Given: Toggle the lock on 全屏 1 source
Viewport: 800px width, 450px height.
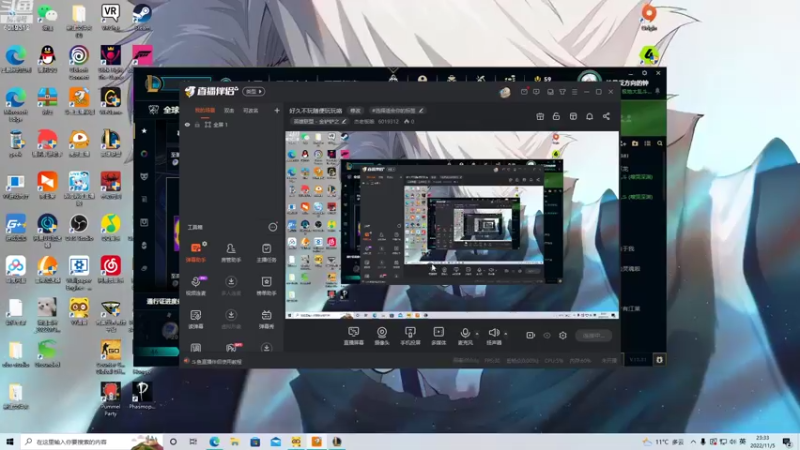Looking at the screenshot, I should click(x=197, y=124).
